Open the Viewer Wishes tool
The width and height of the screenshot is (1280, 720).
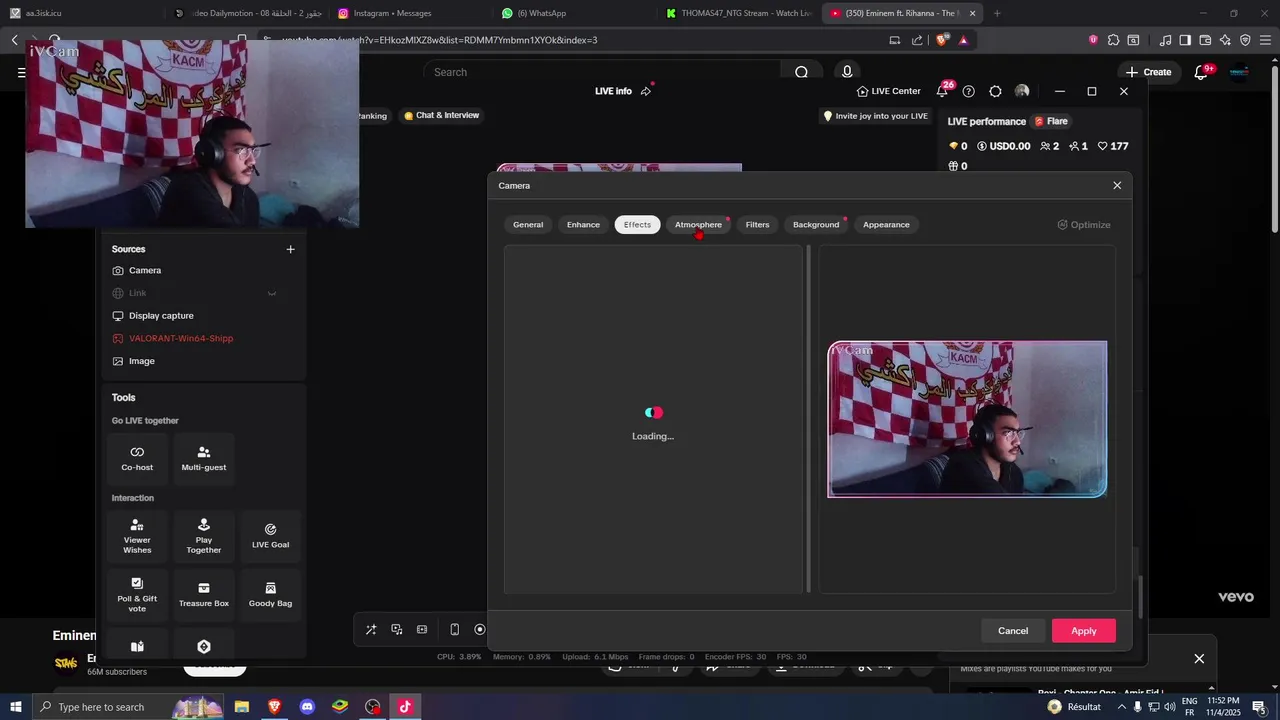point(137,536)
